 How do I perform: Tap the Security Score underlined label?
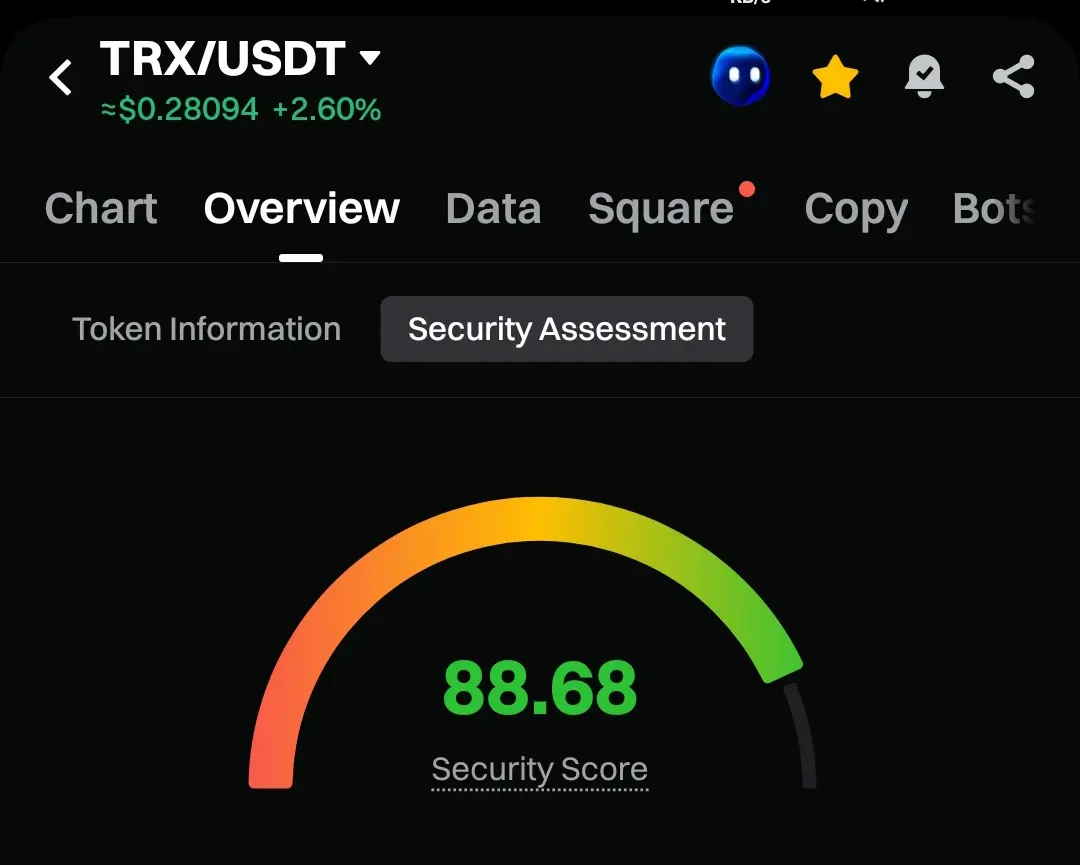pyautogui.click(x=539, y=770)
